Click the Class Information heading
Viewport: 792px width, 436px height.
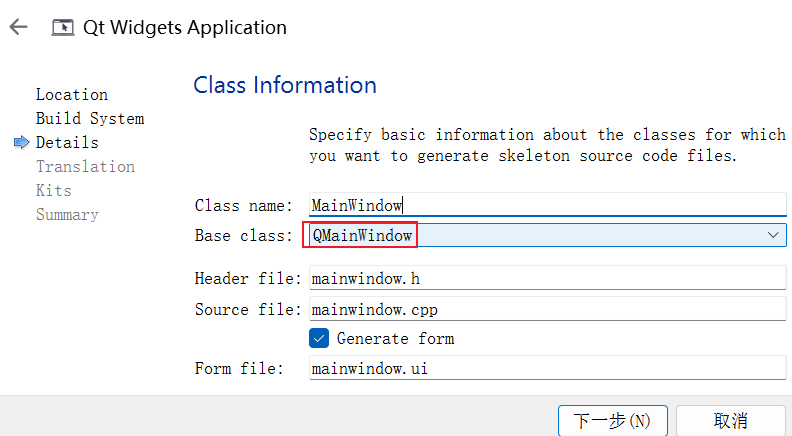click(285, 85)
